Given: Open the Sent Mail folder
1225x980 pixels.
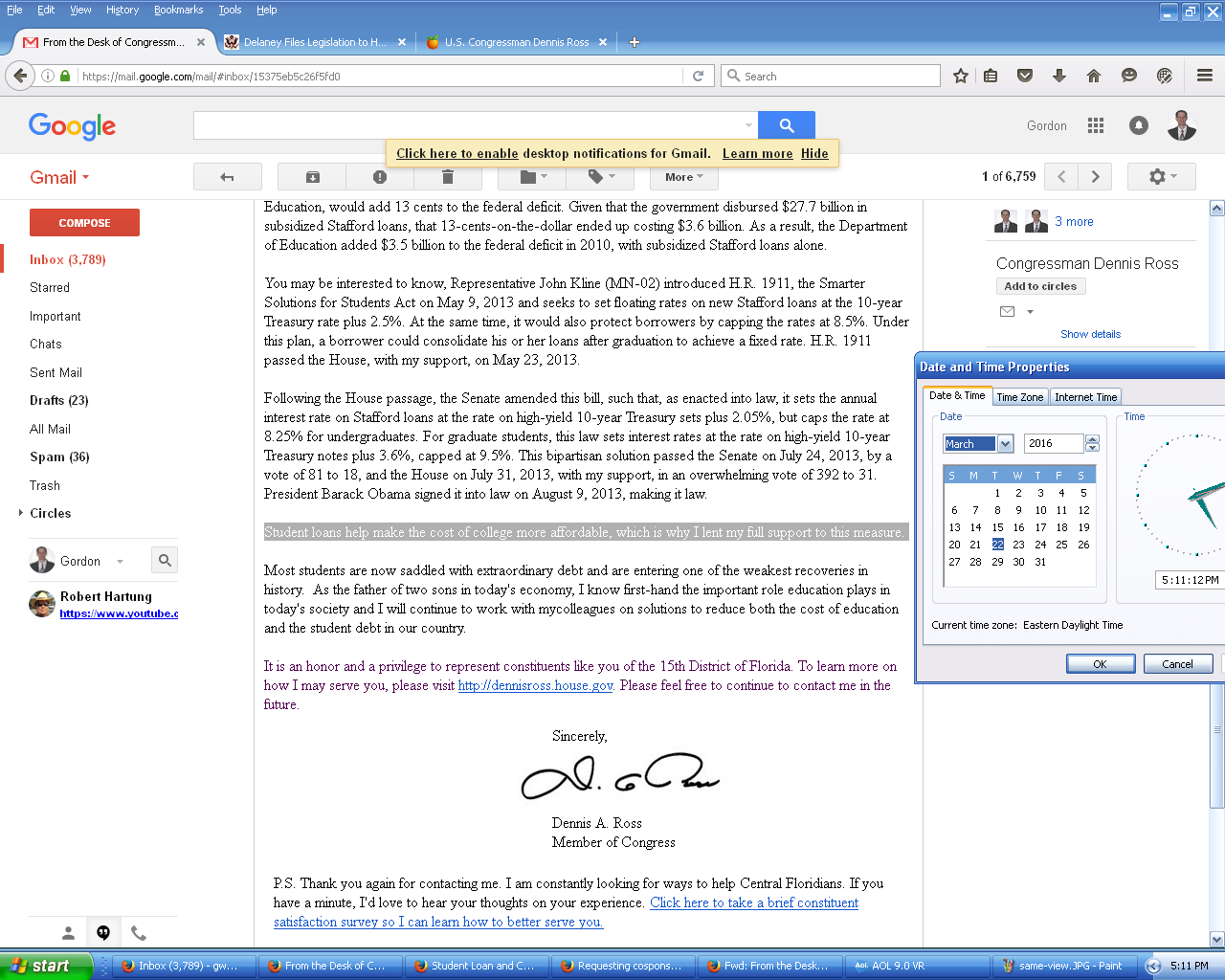Looking at the screenshot, I should (x=56, y=372).
